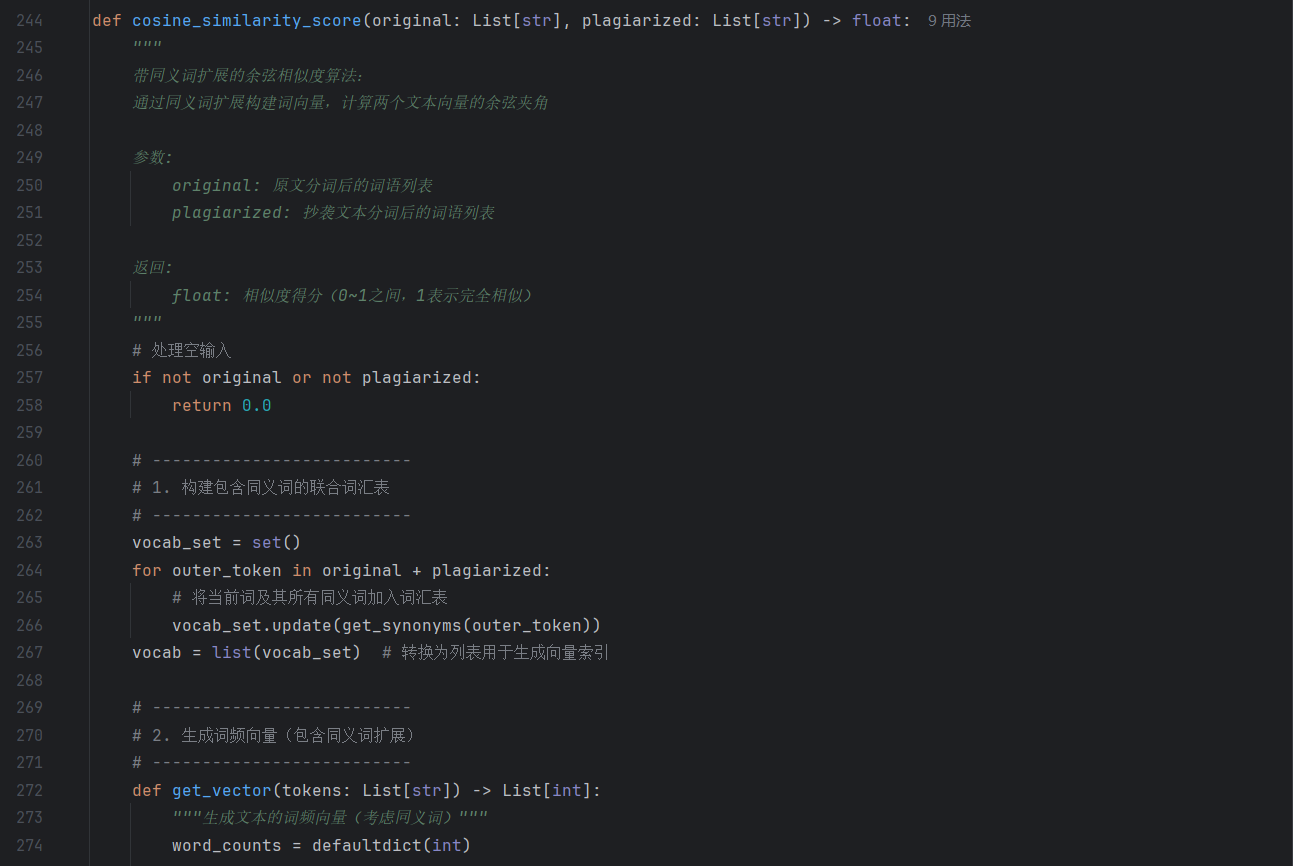Click "List[int]" return type of get_vector
This screenshot has height=866, width=1293.
point(547,790)
